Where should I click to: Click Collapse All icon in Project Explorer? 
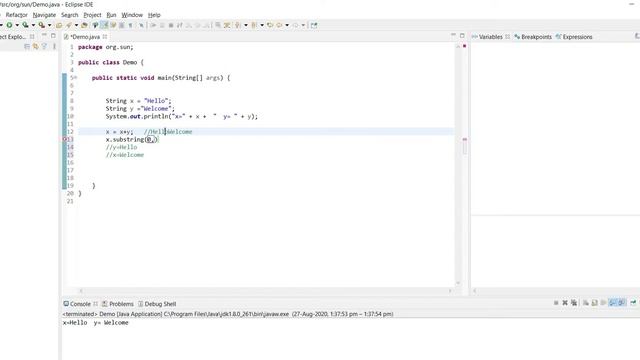[x=27, y=47]
